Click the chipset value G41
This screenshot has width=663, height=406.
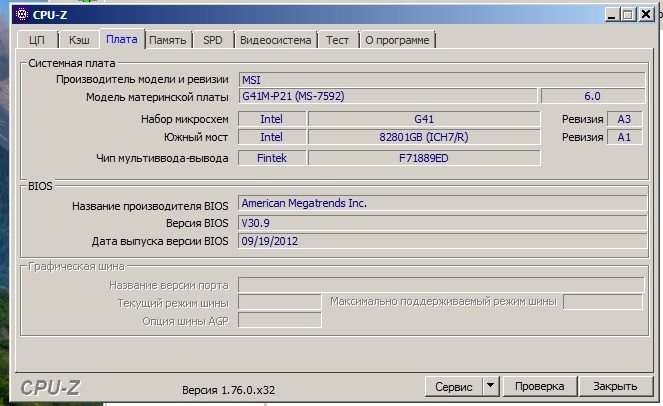[424, 119]
